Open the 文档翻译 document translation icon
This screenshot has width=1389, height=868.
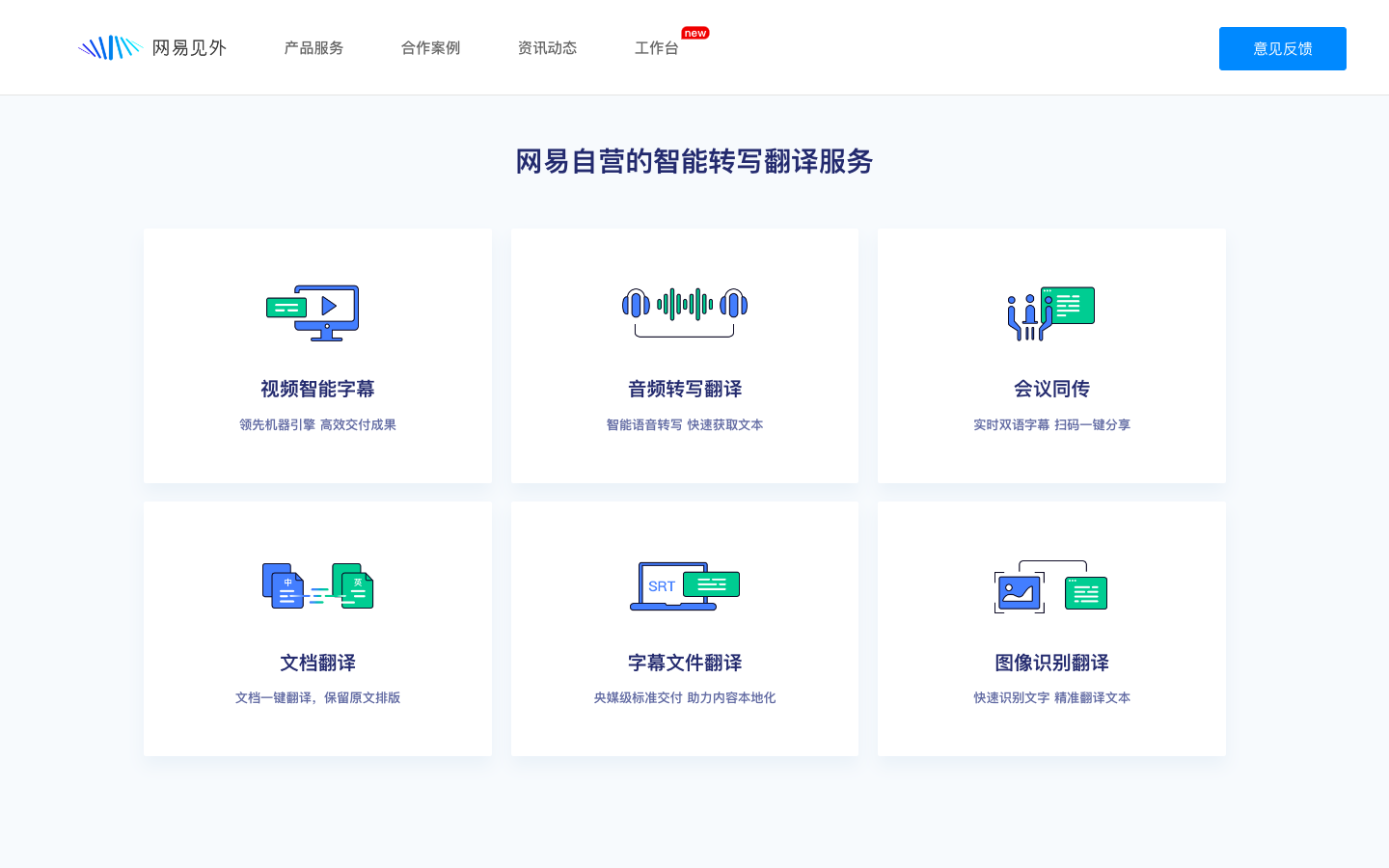pyautogui.click(x=318, y=585)
